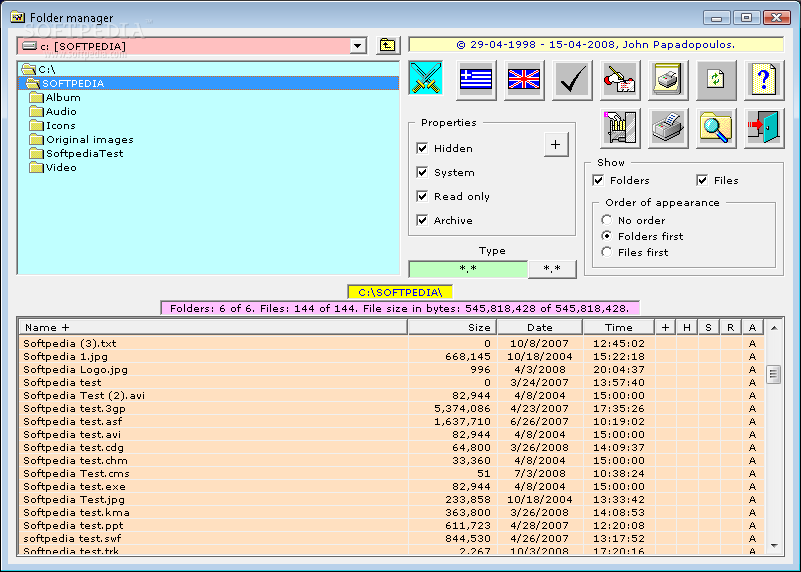Click the folder with magnifier search icon
801x572 pixels.
pyautogui.click(x=716, y=128)
